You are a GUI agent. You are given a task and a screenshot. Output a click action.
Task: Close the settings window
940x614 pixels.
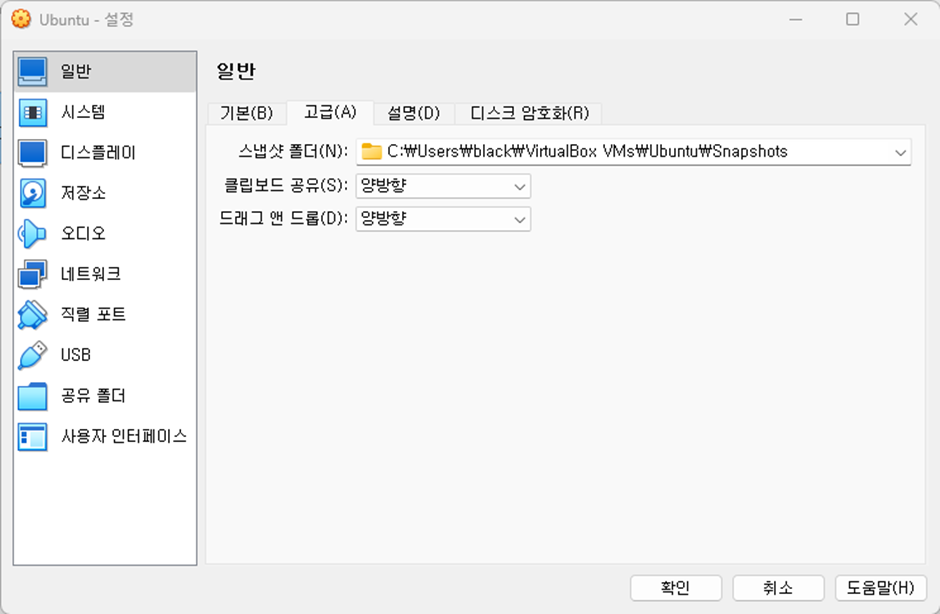(911, 19)
